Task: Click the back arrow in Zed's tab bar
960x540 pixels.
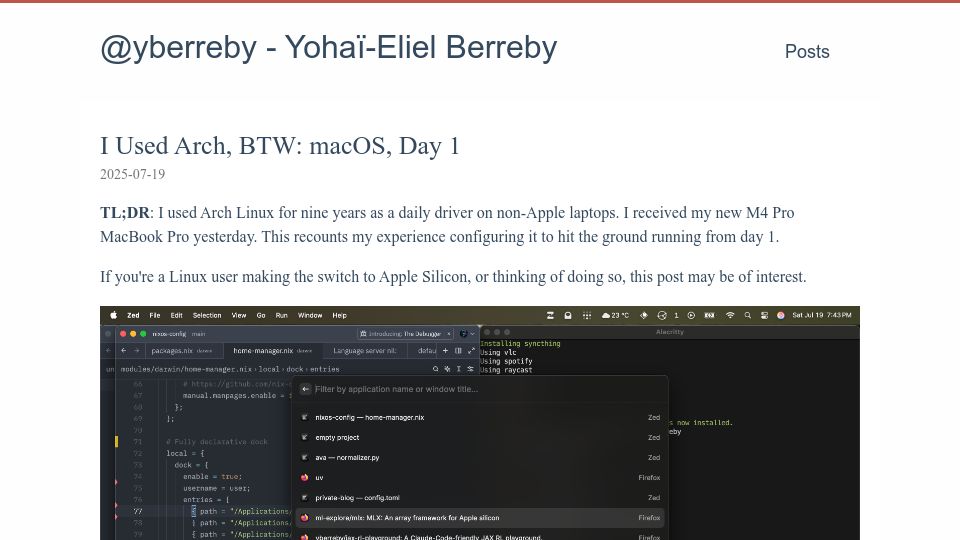Action: pos(124,351)
